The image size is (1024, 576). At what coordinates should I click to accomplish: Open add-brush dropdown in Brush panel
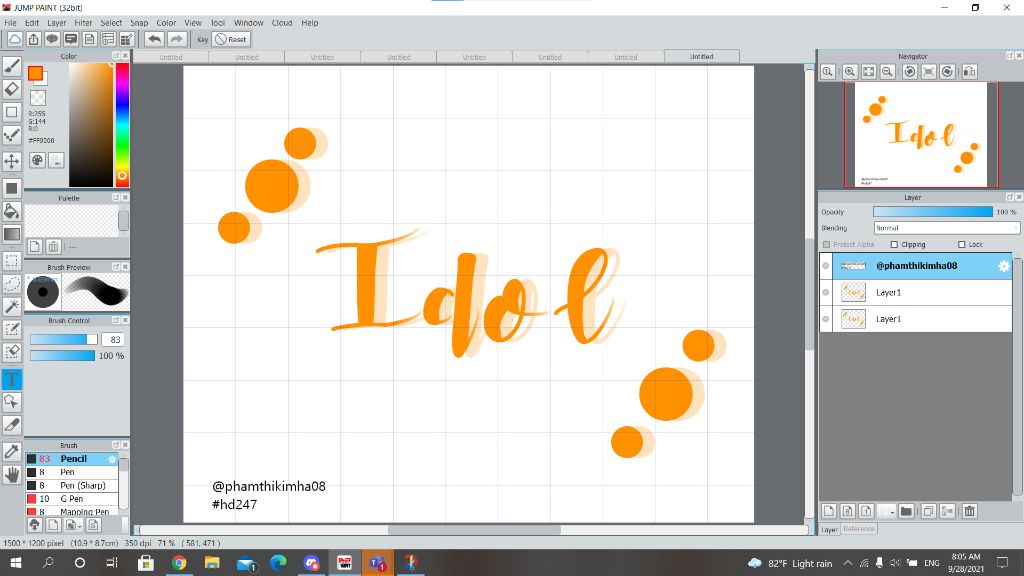73,524
